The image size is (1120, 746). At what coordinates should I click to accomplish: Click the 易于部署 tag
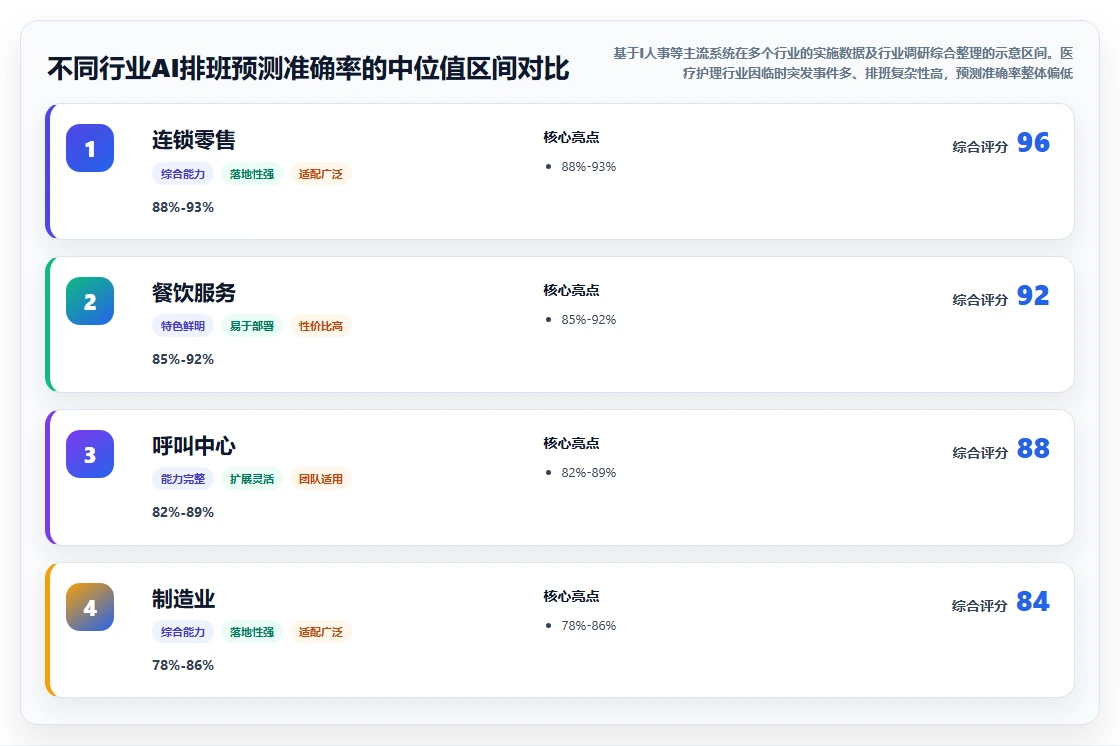pyautogui.click(x=252, y=326)
